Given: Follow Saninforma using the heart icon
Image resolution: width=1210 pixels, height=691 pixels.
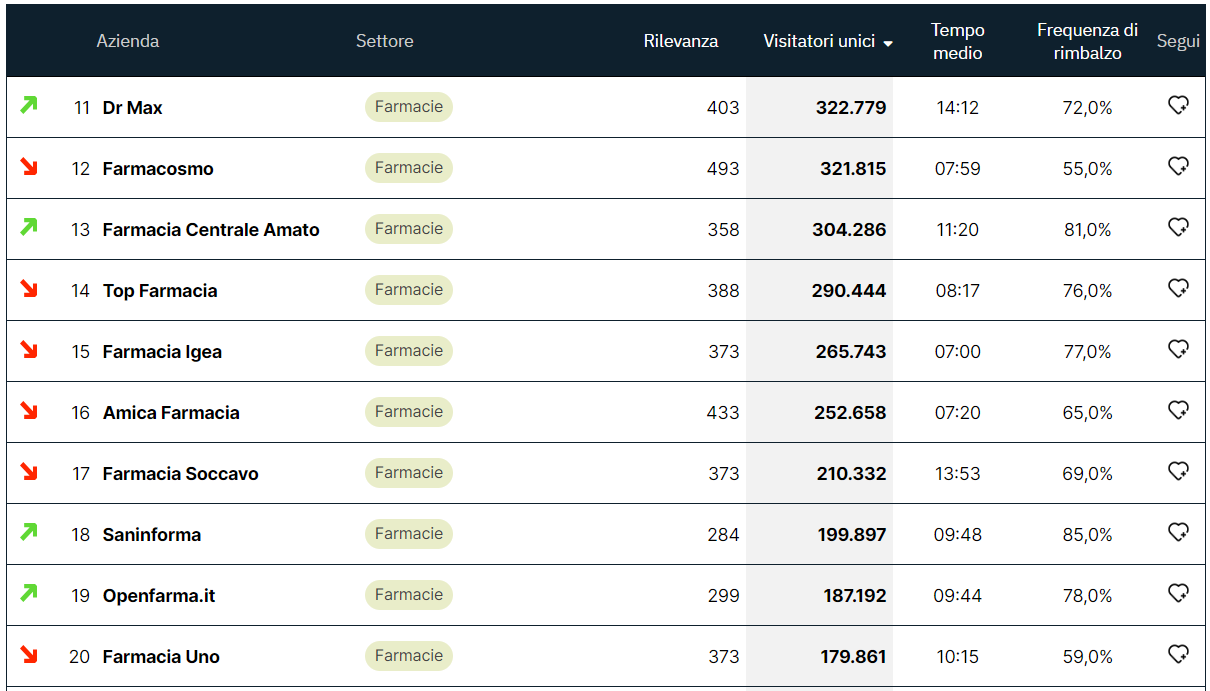Looking at the screenshot, I should 1178,532.
